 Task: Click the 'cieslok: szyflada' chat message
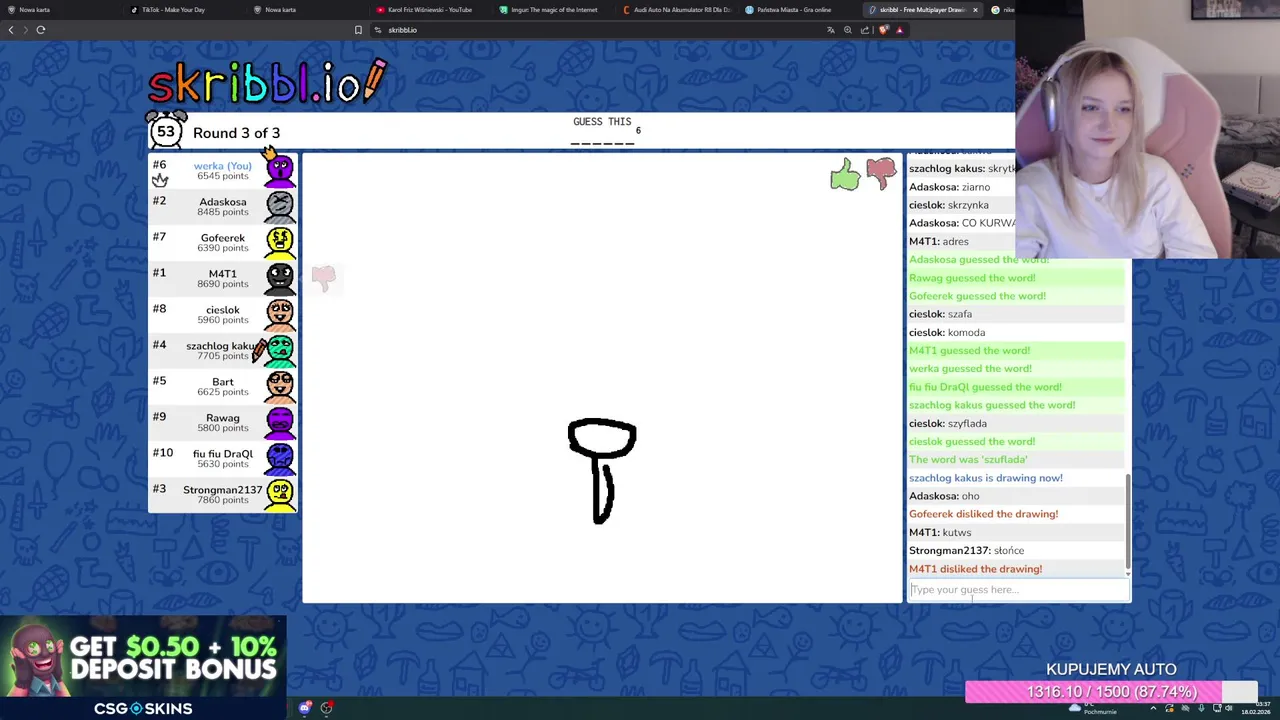pos(947,424)
